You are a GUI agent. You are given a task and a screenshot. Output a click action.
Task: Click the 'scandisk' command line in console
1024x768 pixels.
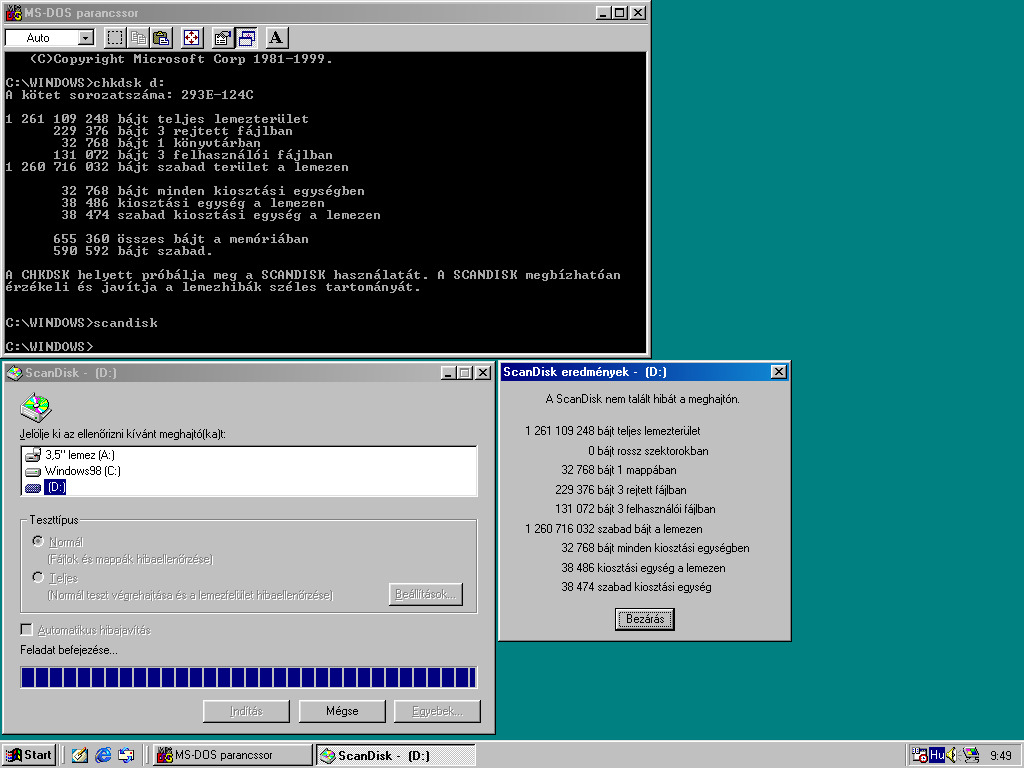(81, 323)
